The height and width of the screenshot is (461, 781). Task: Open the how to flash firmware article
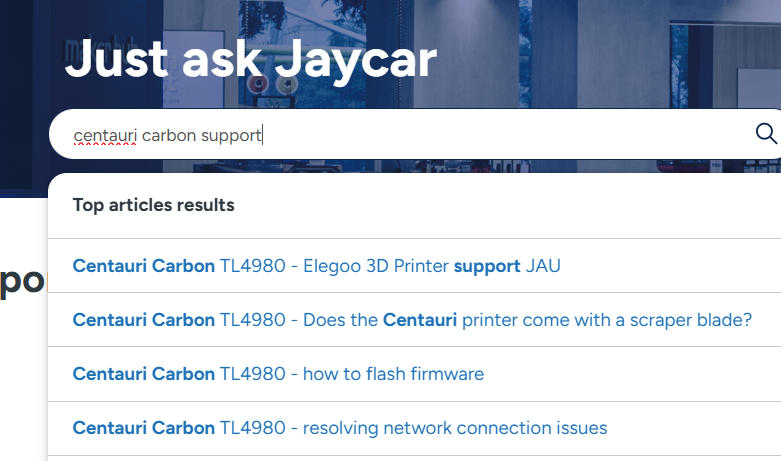(x=278, y=374)
